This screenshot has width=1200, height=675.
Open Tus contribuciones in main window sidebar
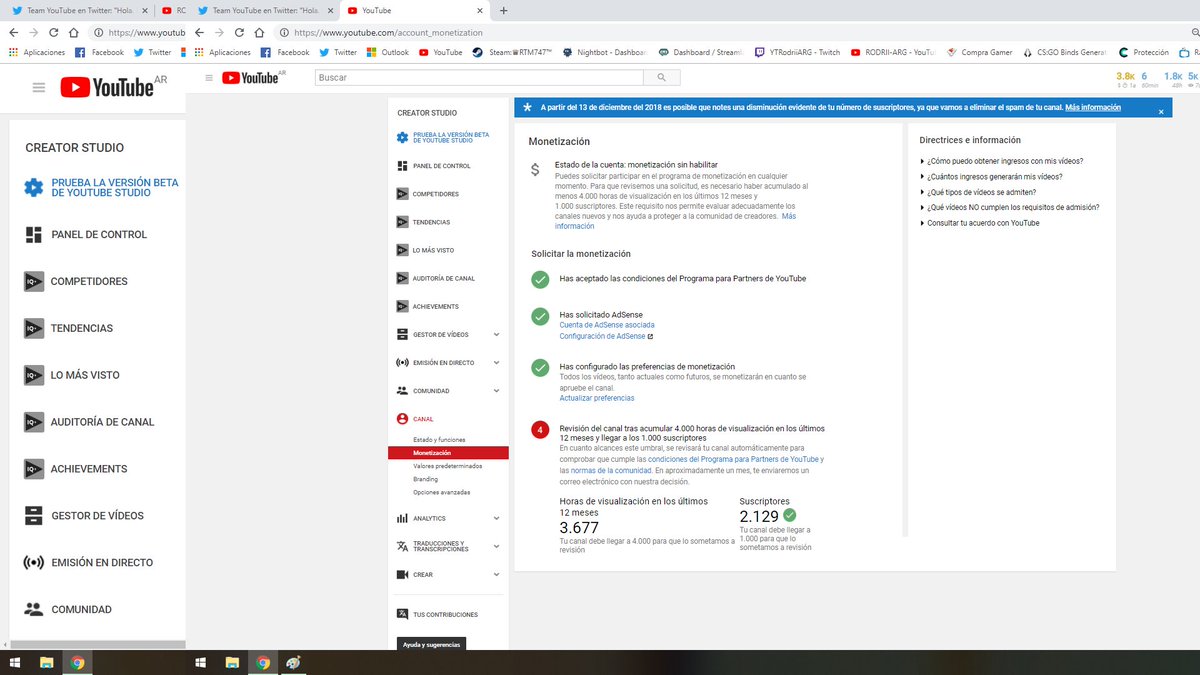coord(438,614)
